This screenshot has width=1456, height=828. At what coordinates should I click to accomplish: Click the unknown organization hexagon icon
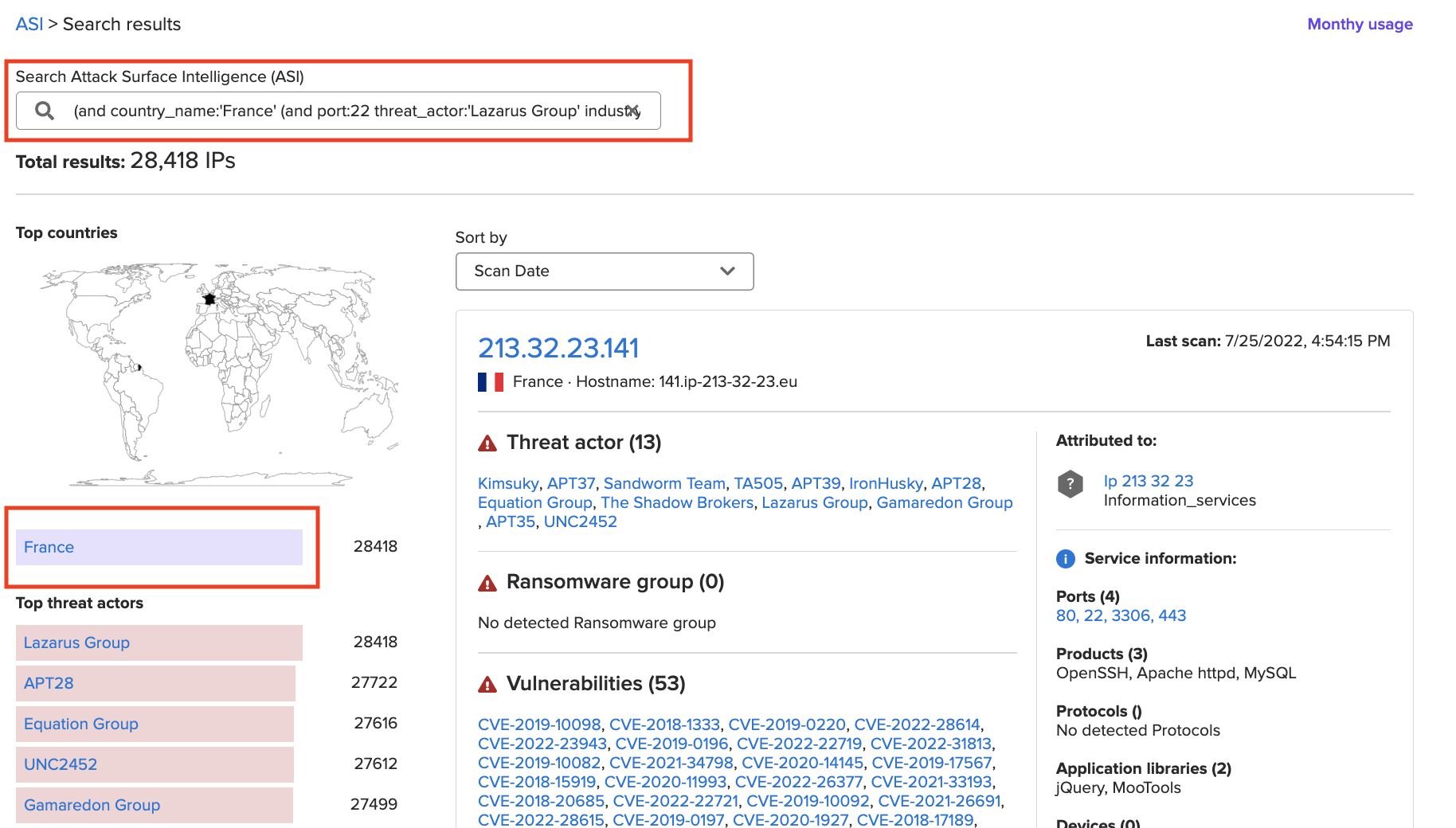(1070, 483)
